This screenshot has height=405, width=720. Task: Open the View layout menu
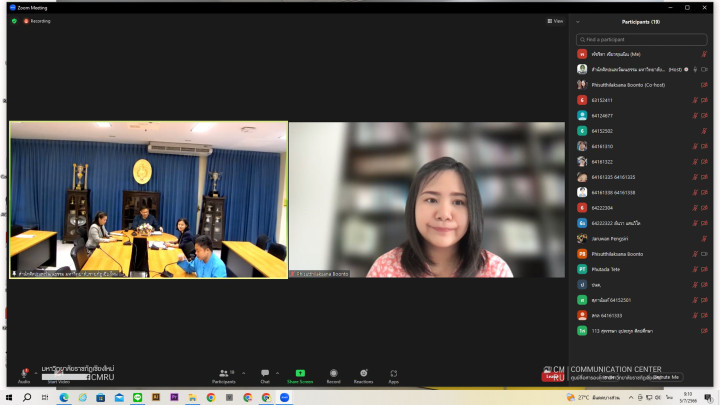pyautogui.click(x=555, y=21)
